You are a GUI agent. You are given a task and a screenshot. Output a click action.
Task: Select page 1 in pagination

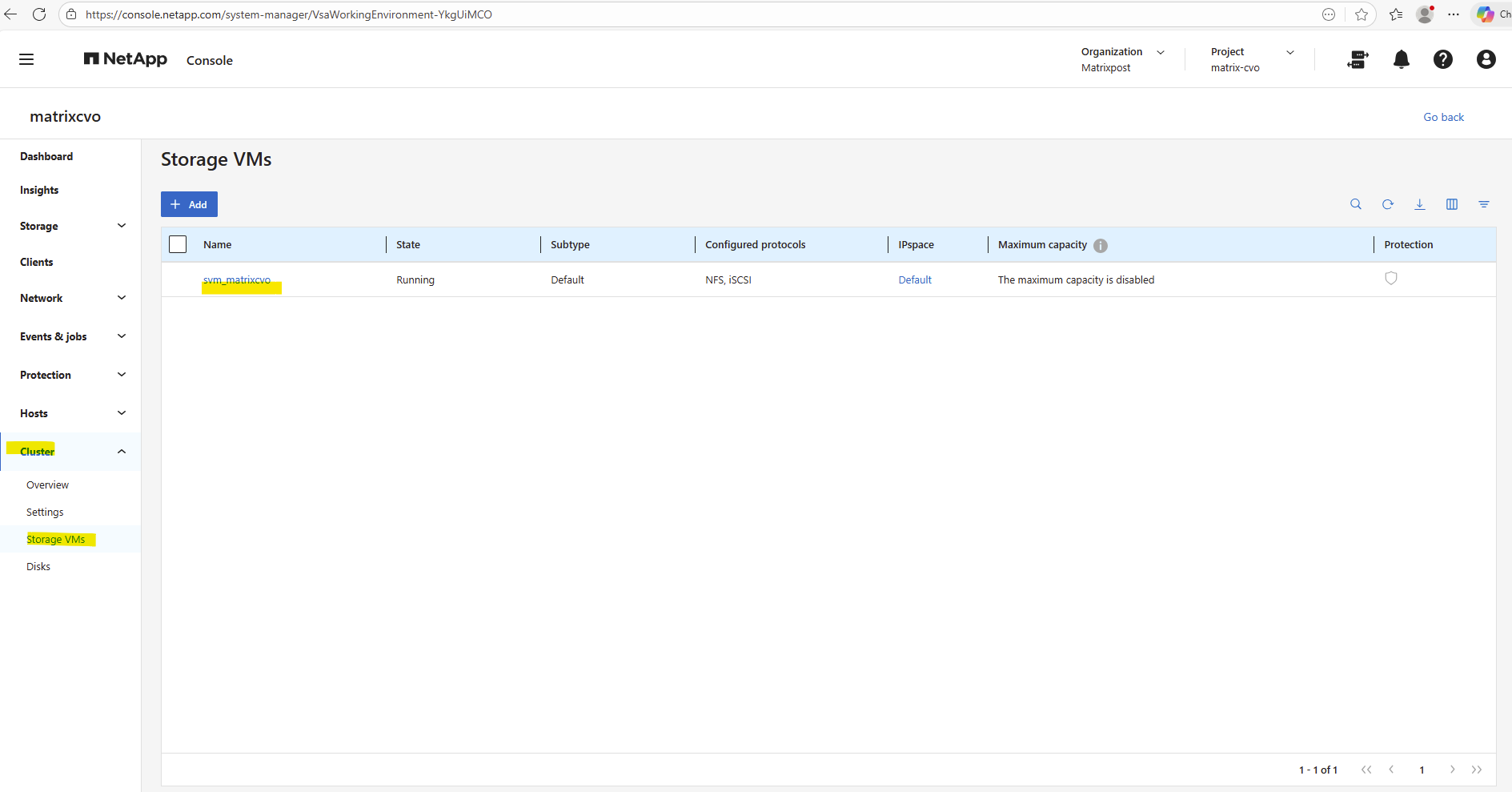(1422, 770)
